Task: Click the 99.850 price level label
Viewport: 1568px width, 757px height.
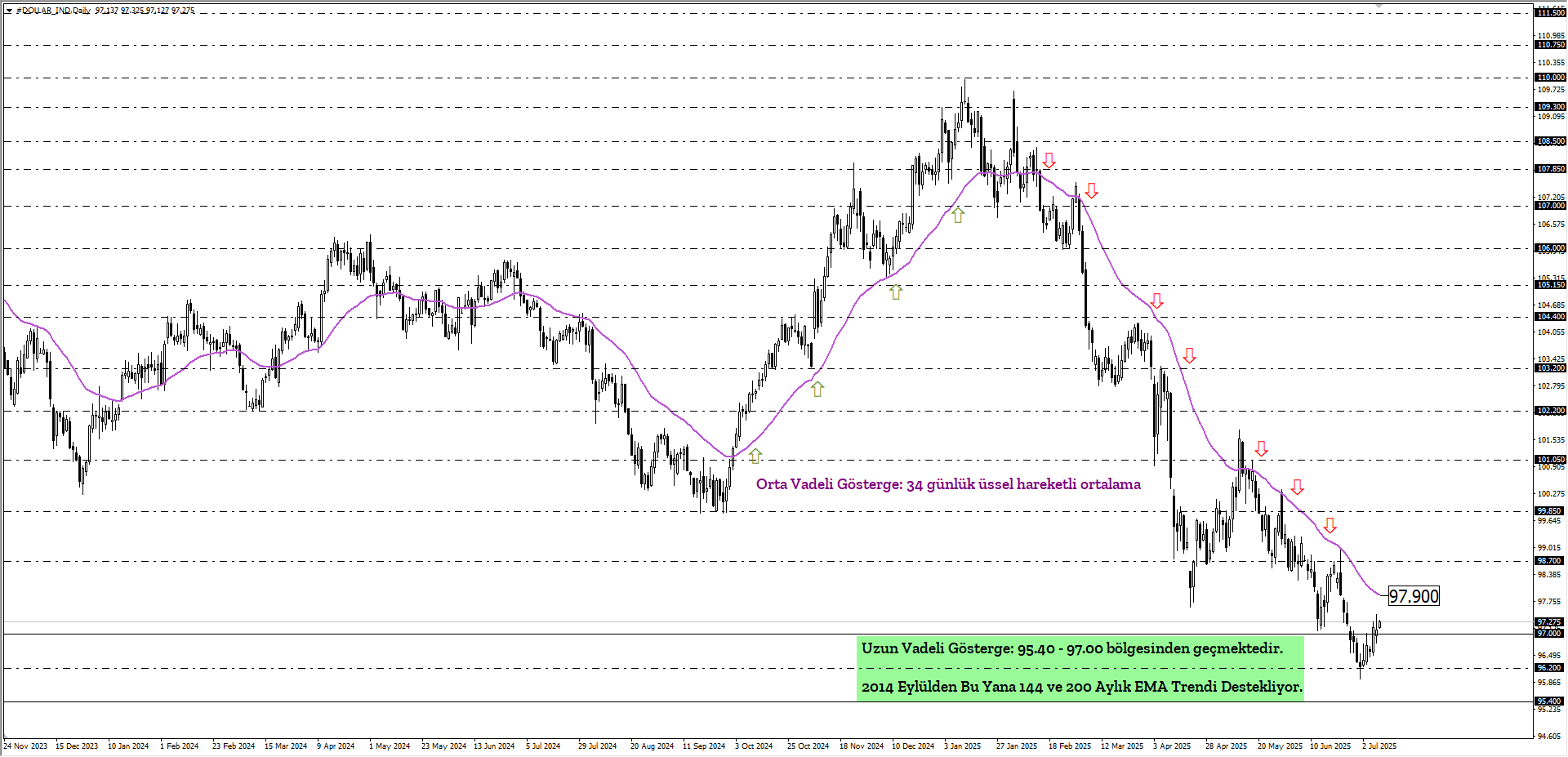Action: click(x=1551, y=511)
